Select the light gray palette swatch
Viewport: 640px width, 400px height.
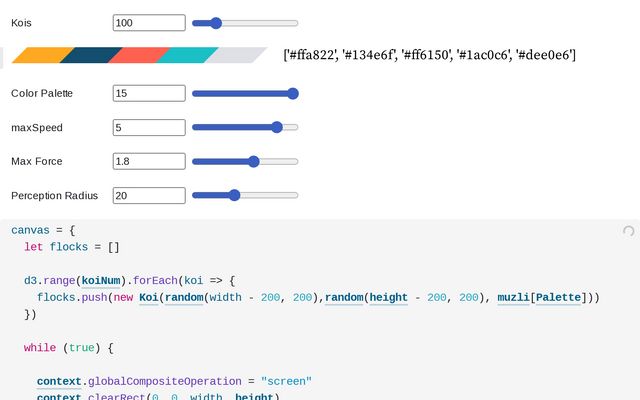pyautogui.click(x=236, y=55)
